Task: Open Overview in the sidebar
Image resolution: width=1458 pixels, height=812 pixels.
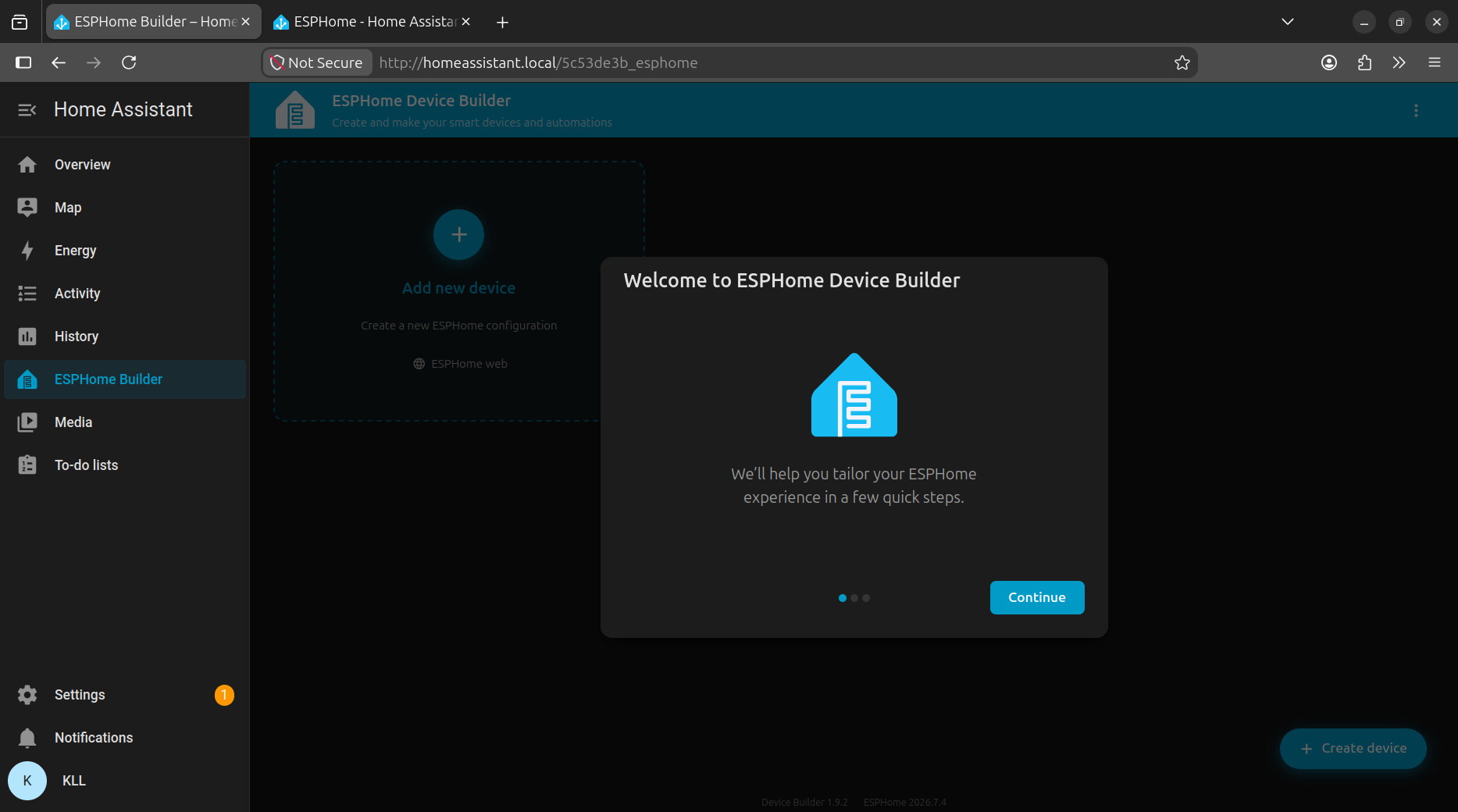Action: coord(125,165)
